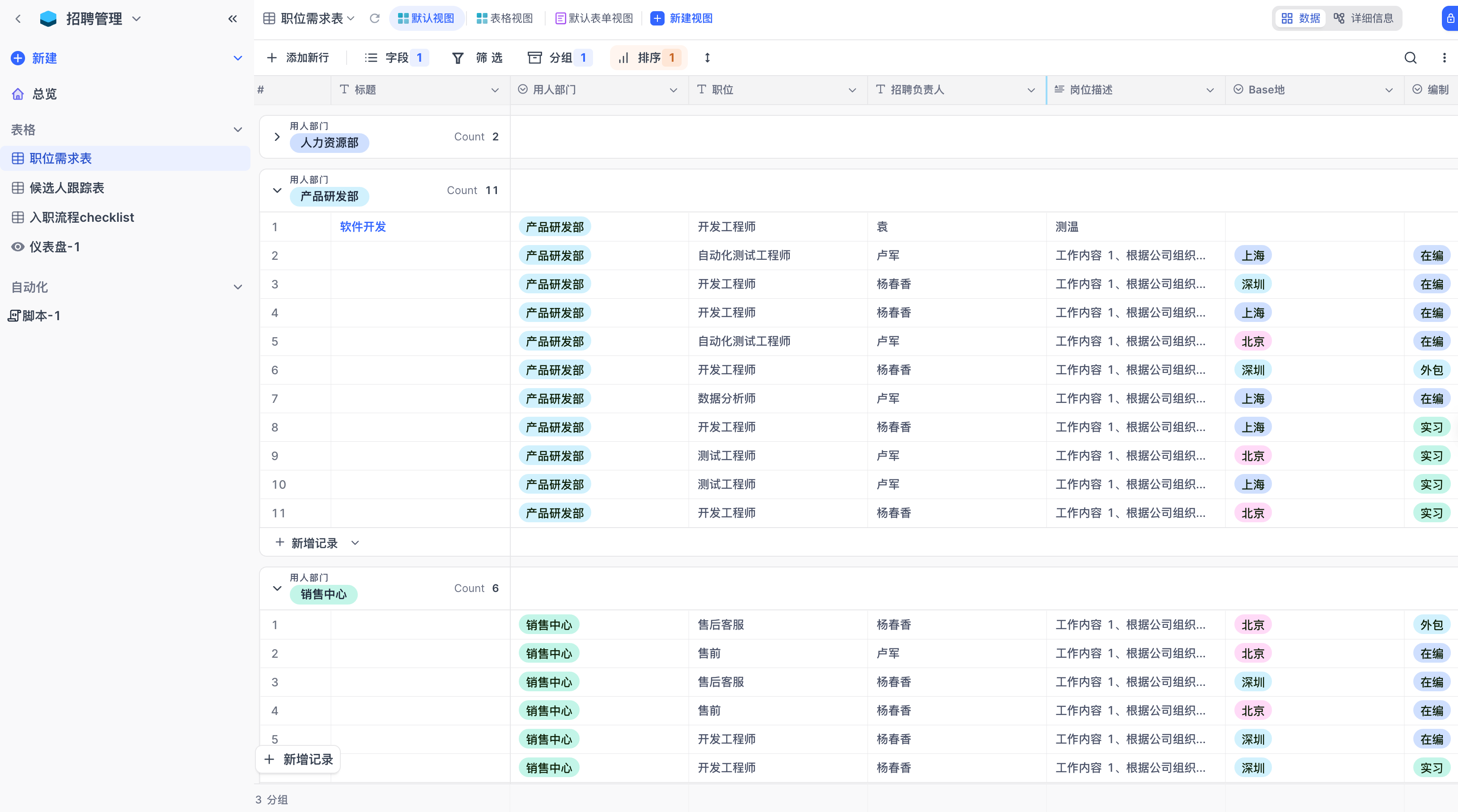The height and width of the screenshot is (812, 1458).
Task: Expand the 人力资源部 group
Action: pos(277,136)
